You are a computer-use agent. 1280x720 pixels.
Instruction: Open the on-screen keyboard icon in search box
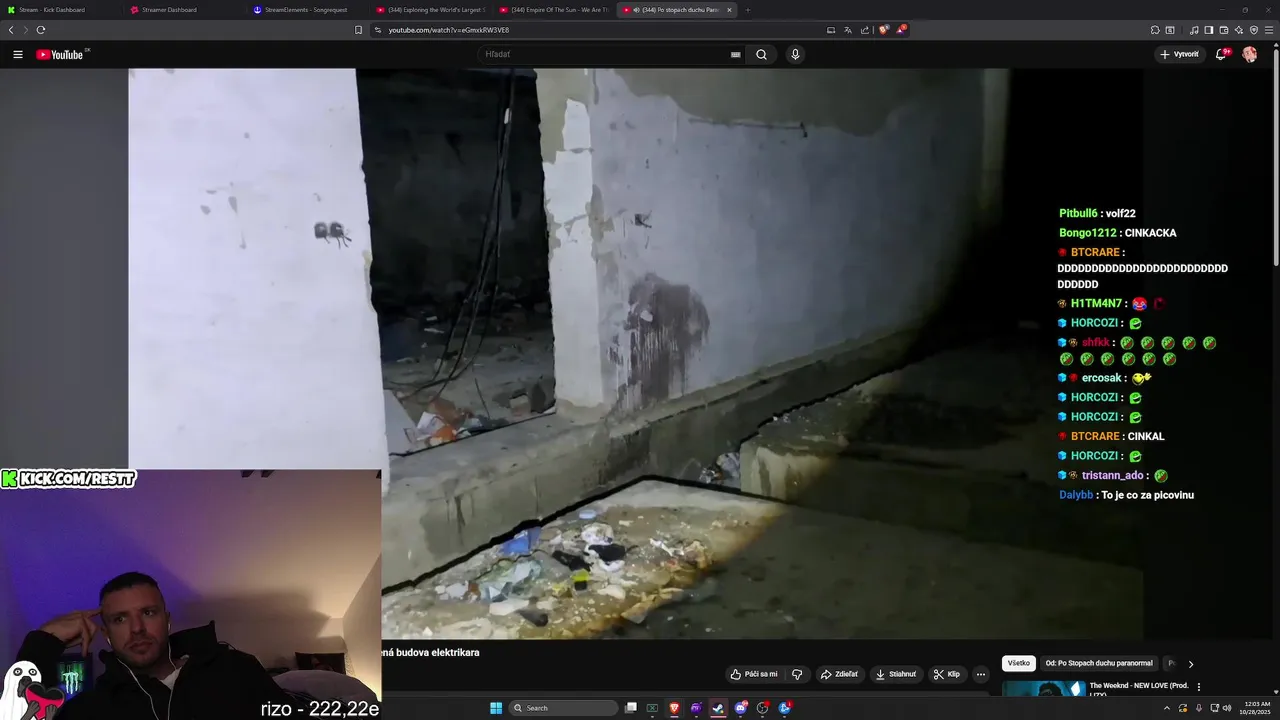pyautogui.click(x=736, y=55)
